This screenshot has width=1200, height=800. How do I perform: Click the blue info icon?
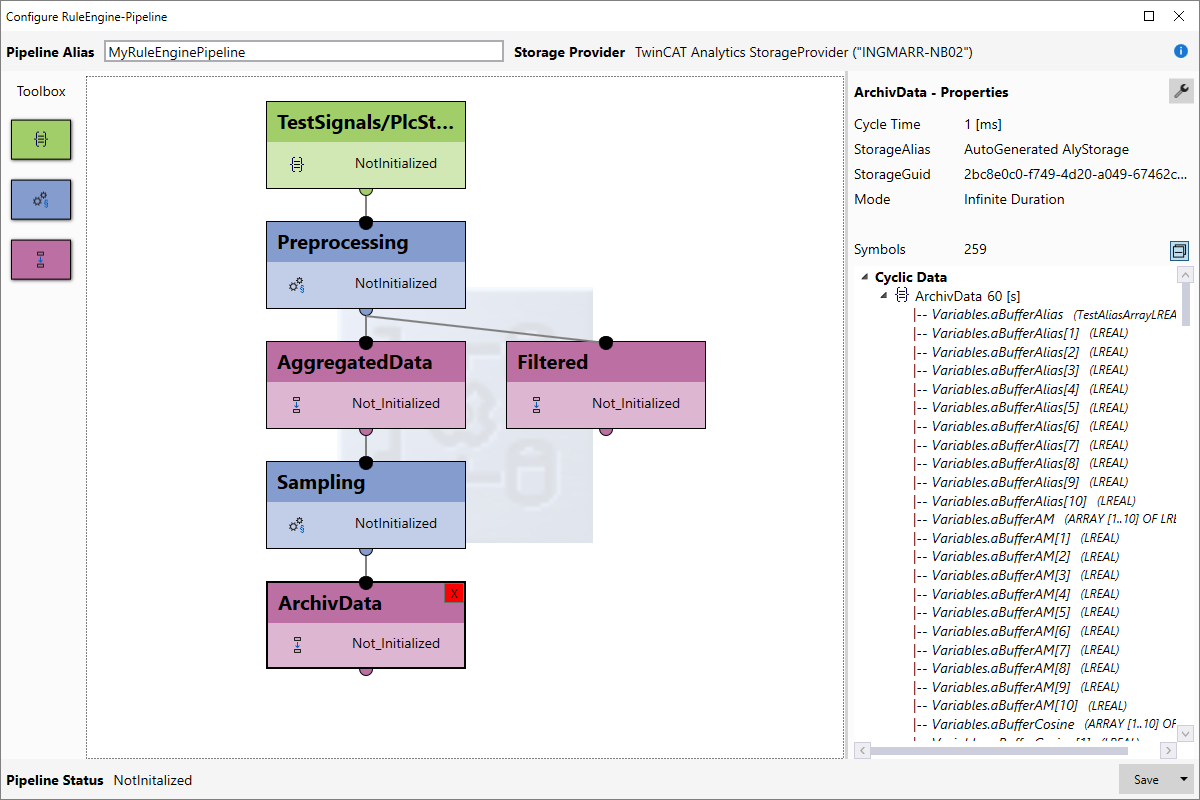[x=1181, y=51]
